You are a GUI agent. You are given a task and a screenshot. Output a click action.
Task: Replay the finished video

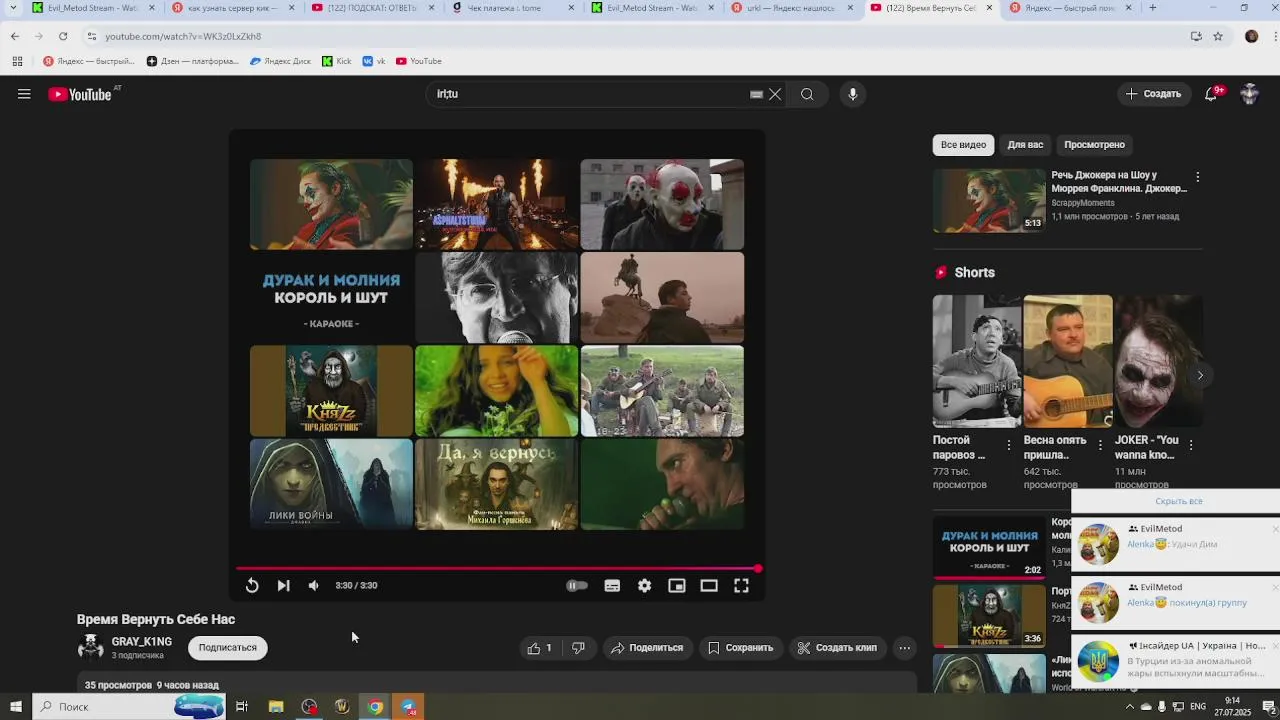coord(252,586)
